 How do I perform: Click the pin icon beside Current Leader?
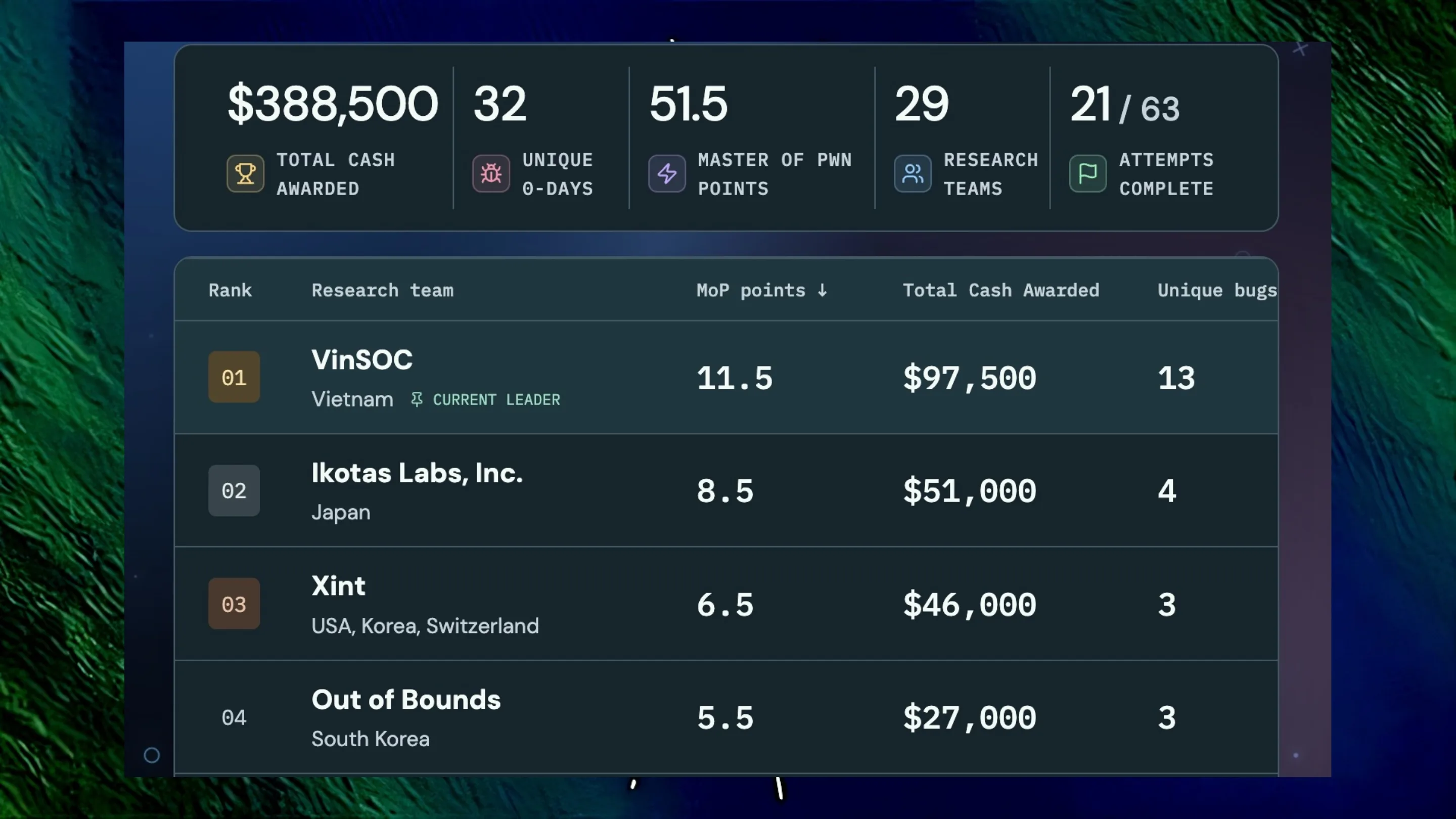click(417, 399)
